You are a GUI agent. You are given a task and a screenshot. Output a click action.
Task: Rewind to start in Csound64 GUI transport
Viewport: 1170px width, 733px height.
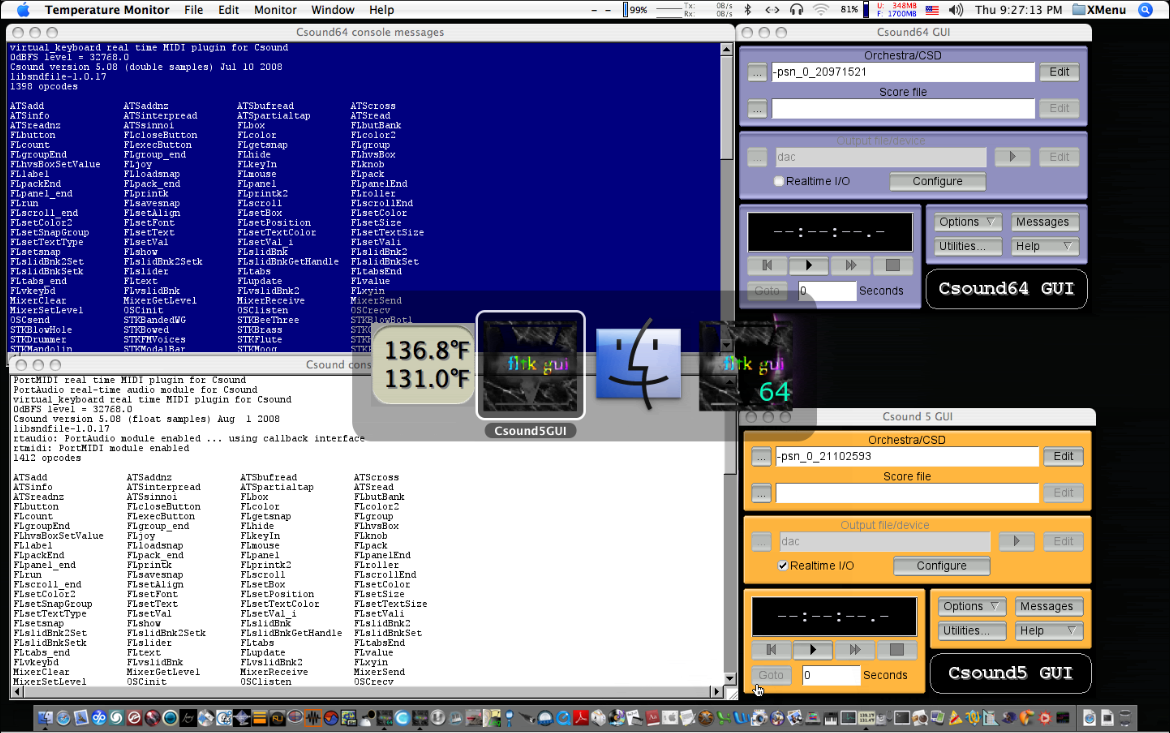[767, 265]
